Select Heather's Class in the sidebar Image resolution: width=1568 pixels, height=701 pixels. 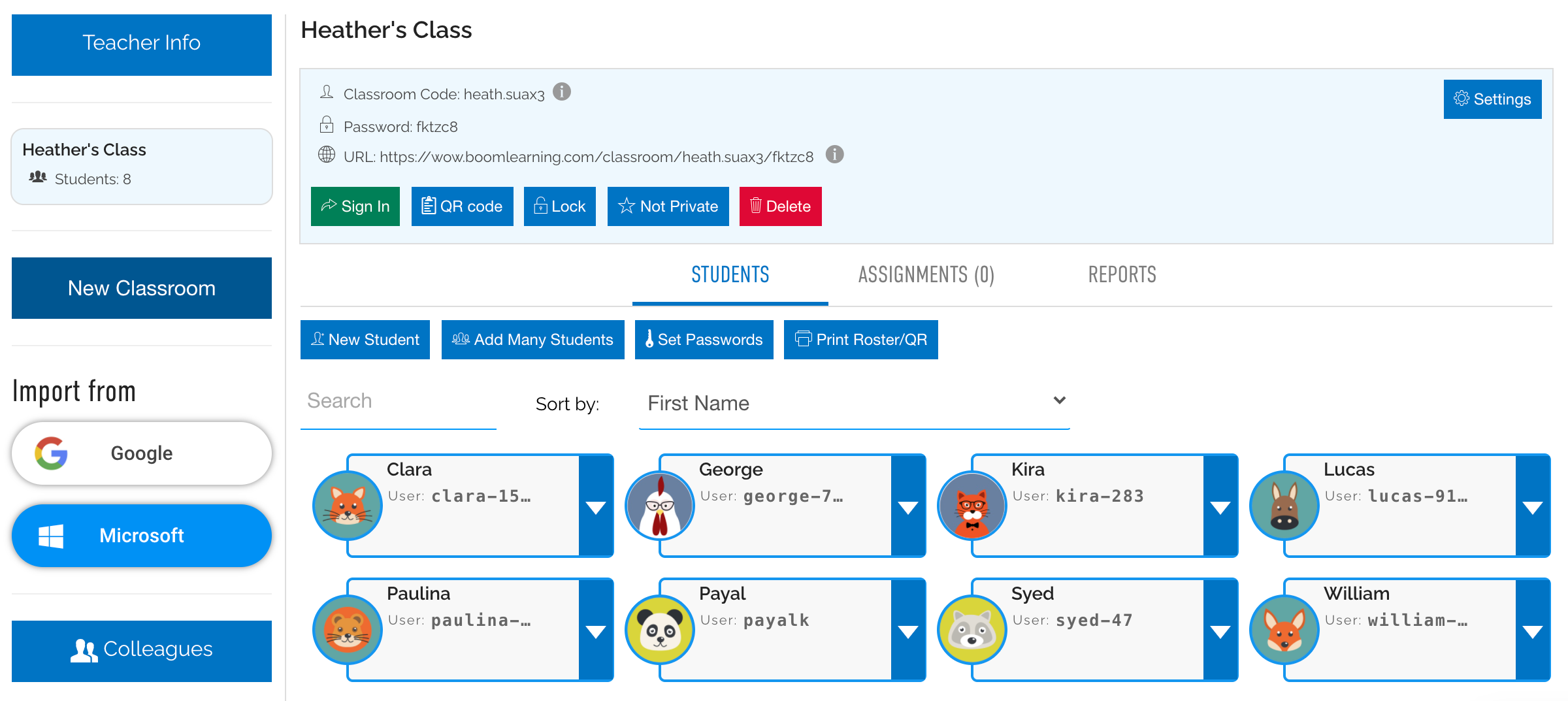142,166
